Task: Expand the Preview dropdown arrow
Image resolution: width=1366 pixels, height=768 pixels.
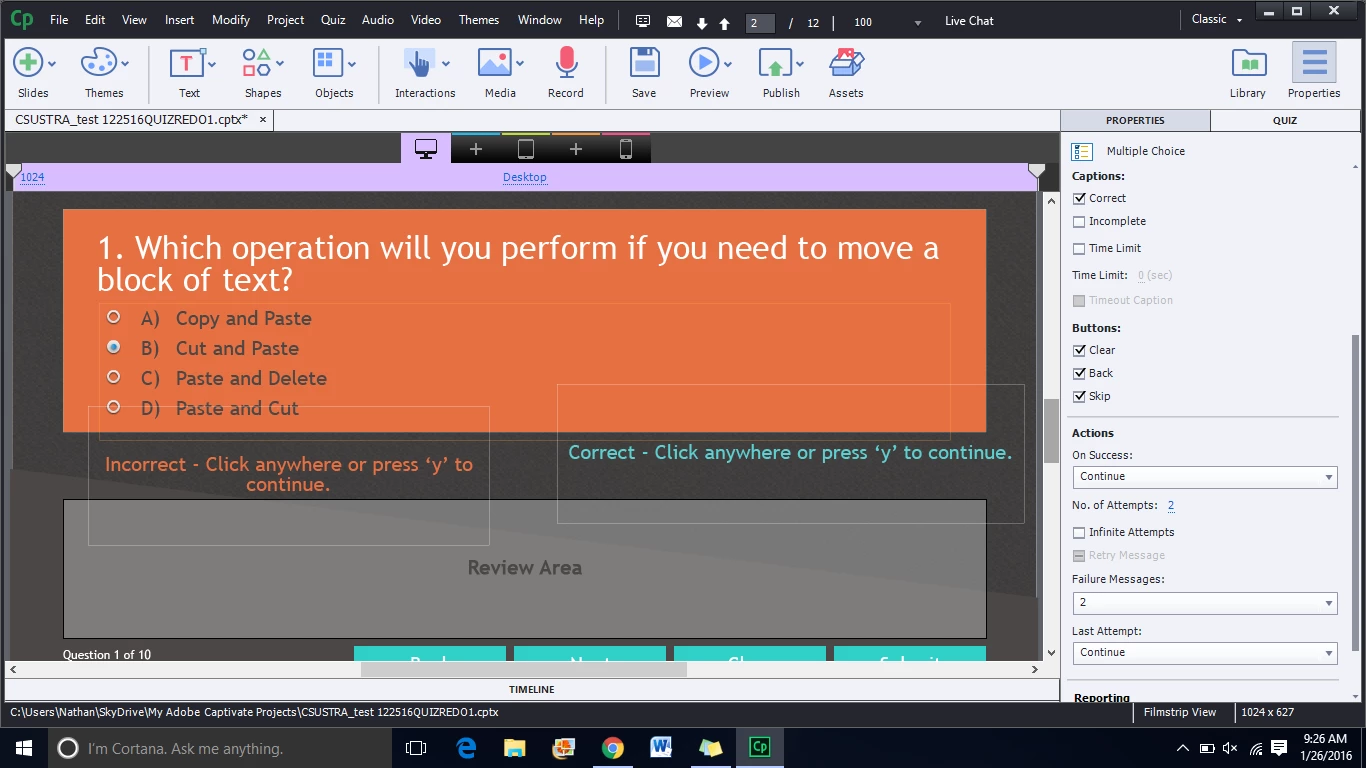Action: point(728,64)
